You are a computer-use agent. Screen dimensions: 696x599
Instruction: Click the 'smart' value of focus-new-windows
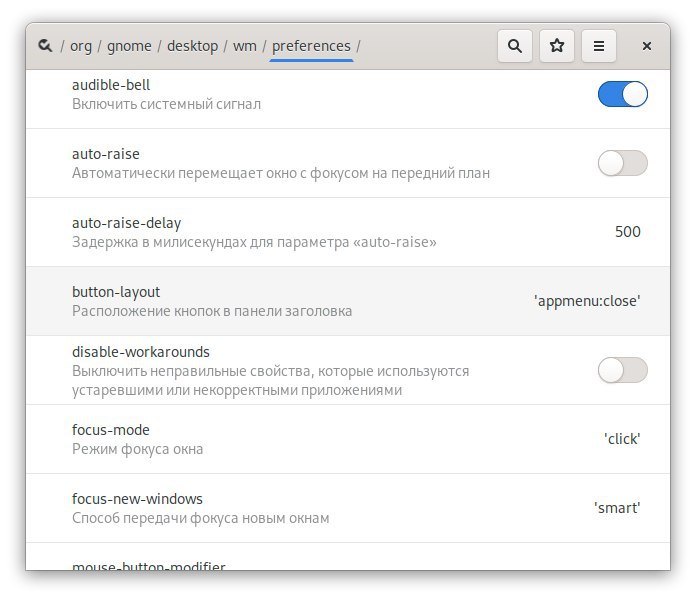(x=617, y=508)
